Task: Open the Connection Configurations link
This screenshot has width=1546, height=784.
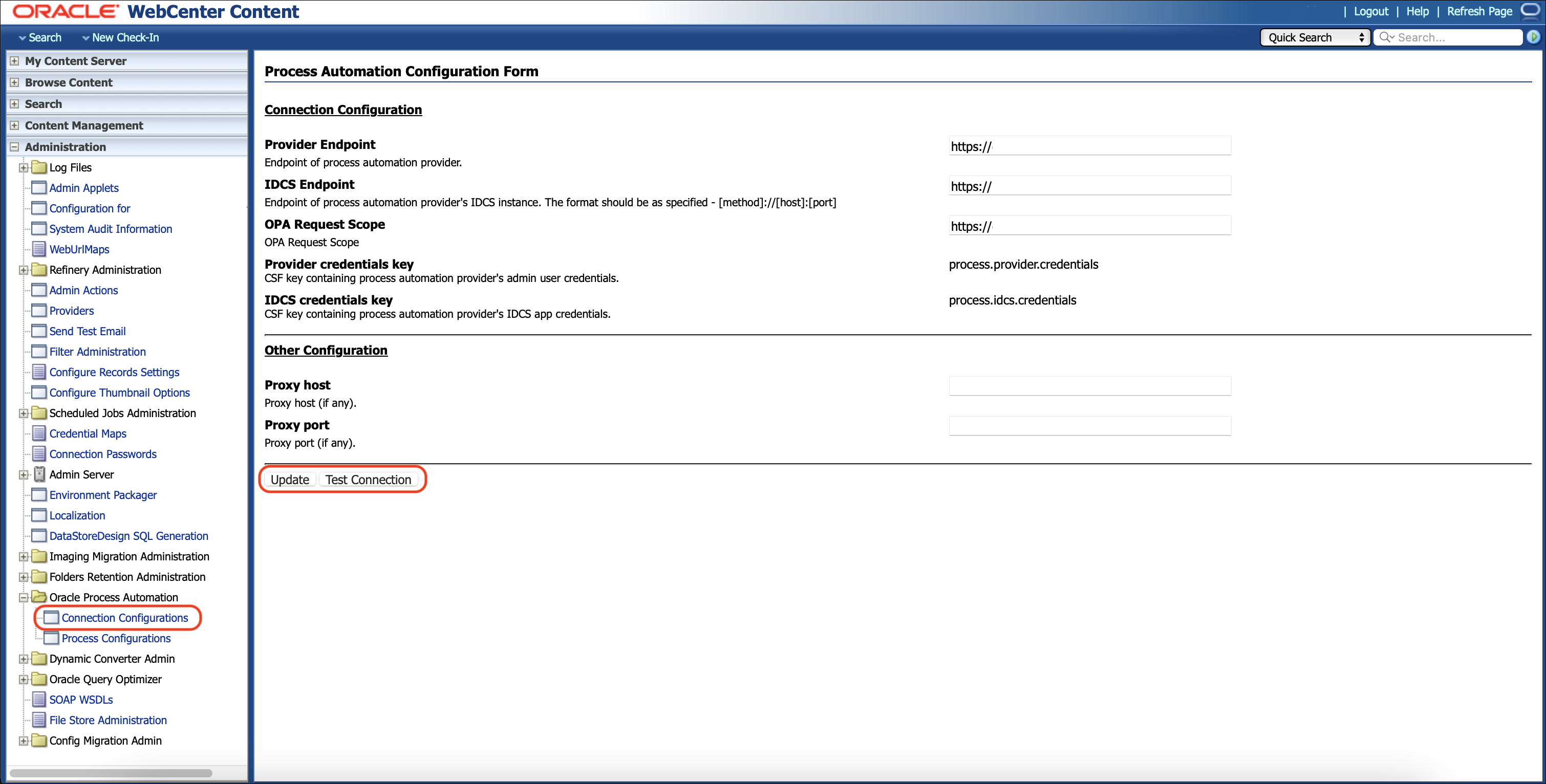Action: pyautogui.click(x=125, y=617)
